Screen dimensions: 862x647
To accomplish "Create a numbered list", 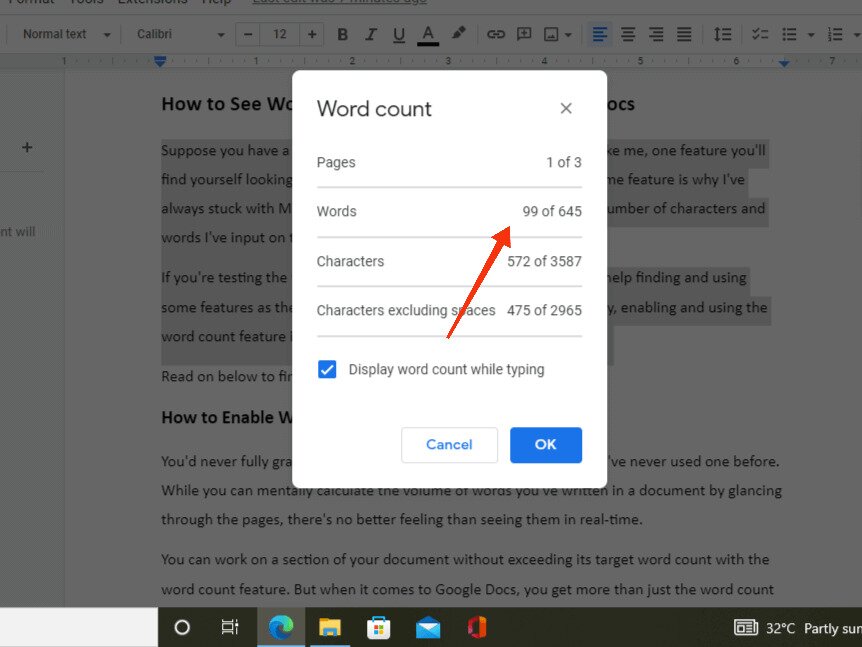I will (x=835, y=35).
